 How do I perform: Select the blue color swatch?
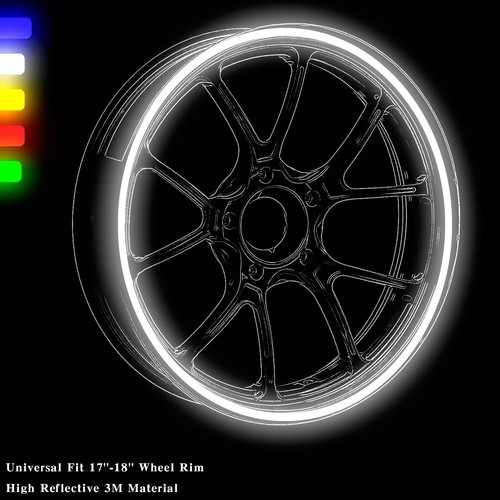click(15, 28)
